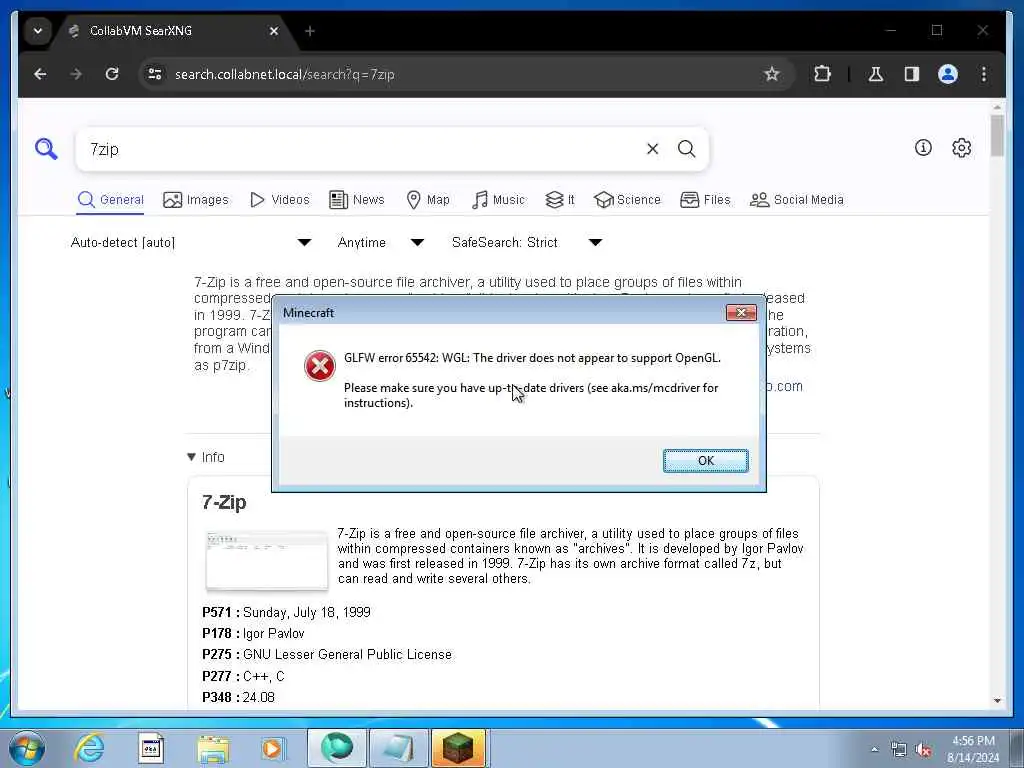Screen dimensions: 1024x768
Task: Open a new browser tab
Action: [310, 31]
